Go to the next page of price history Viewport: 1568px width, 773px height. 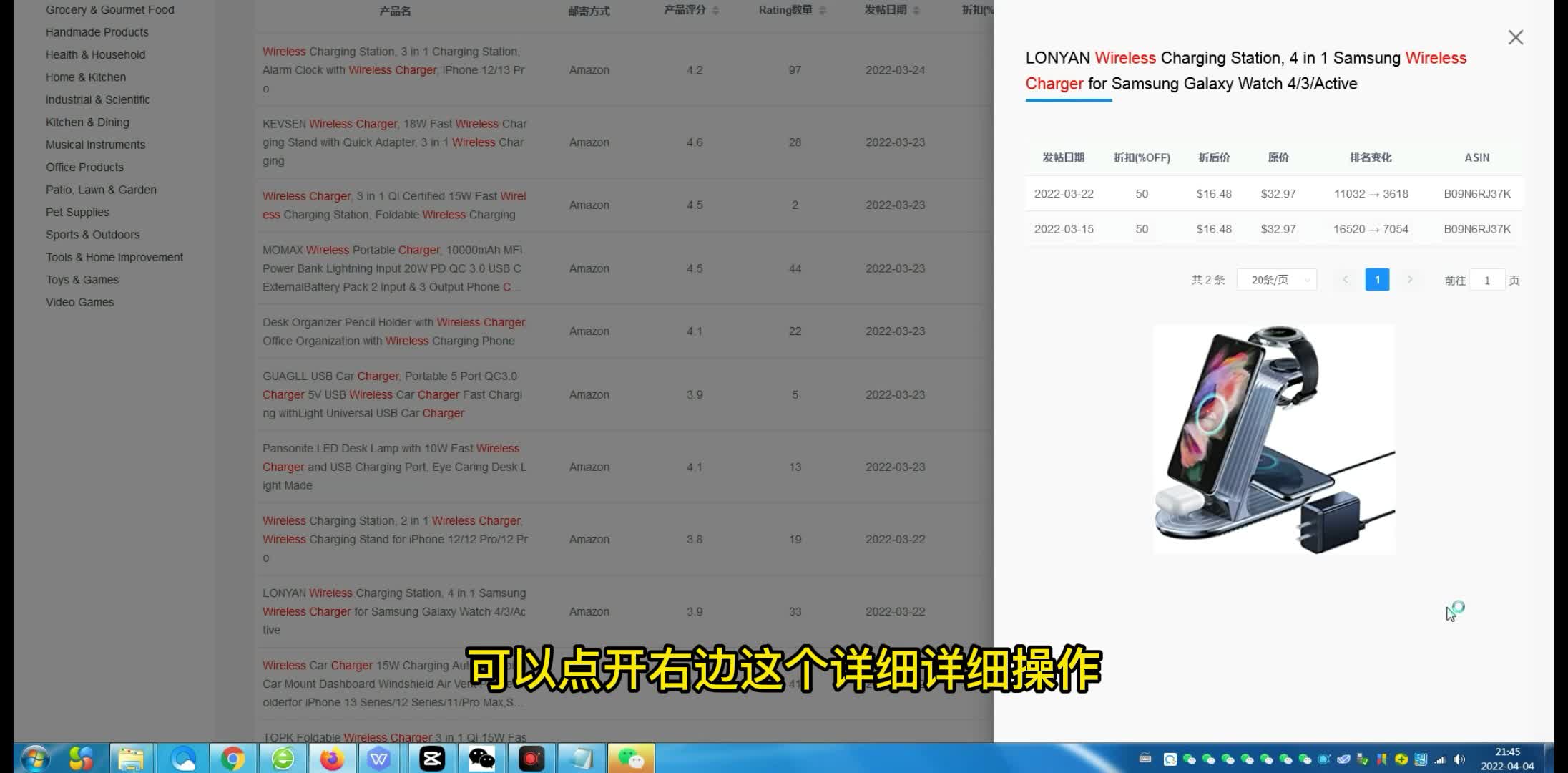click(1410, 280)
